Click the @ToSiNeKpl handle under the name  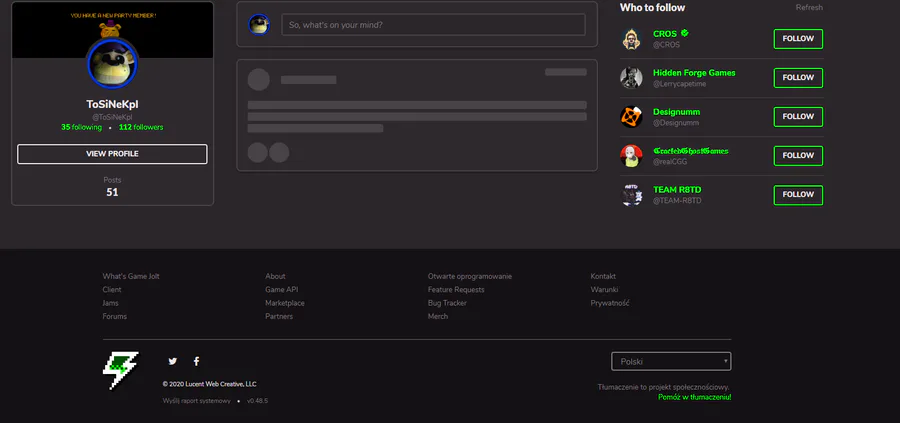(112, 117)
